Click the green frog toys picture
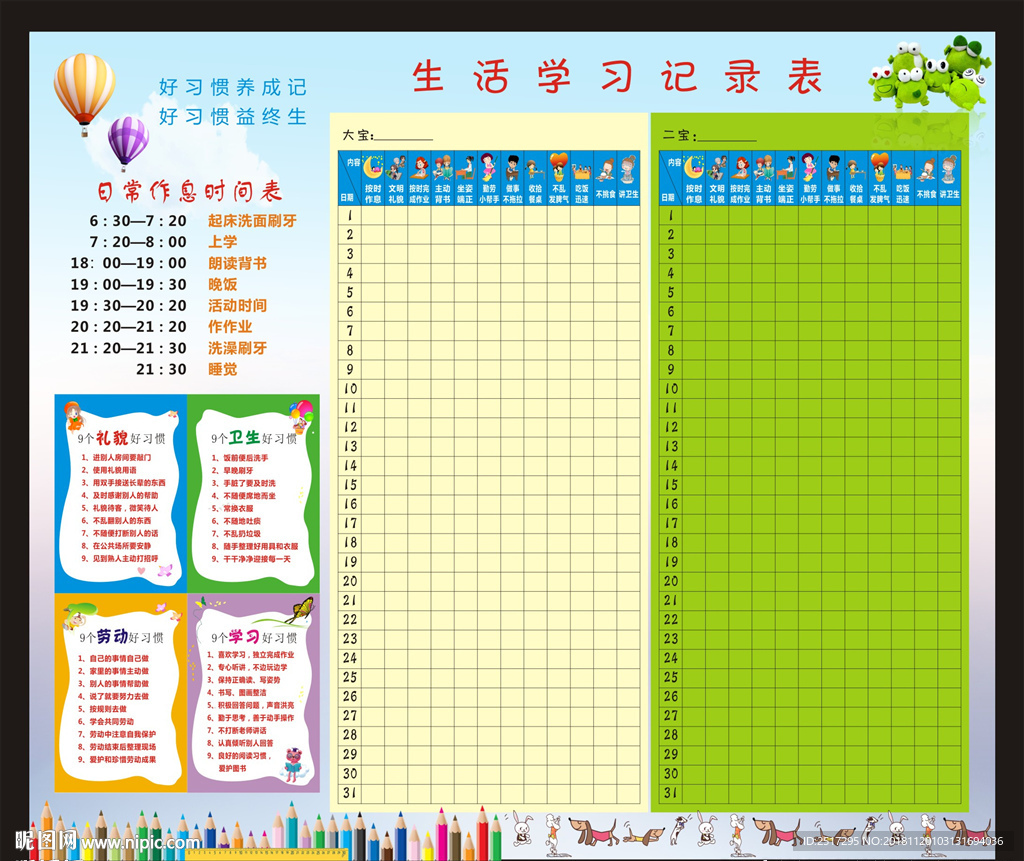The image size is (1024, 861). click(929, 74)
